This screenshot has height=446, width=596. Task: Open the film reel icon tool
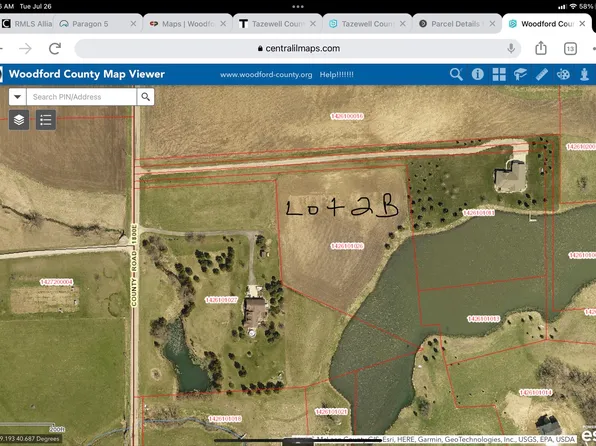(563, 75)
